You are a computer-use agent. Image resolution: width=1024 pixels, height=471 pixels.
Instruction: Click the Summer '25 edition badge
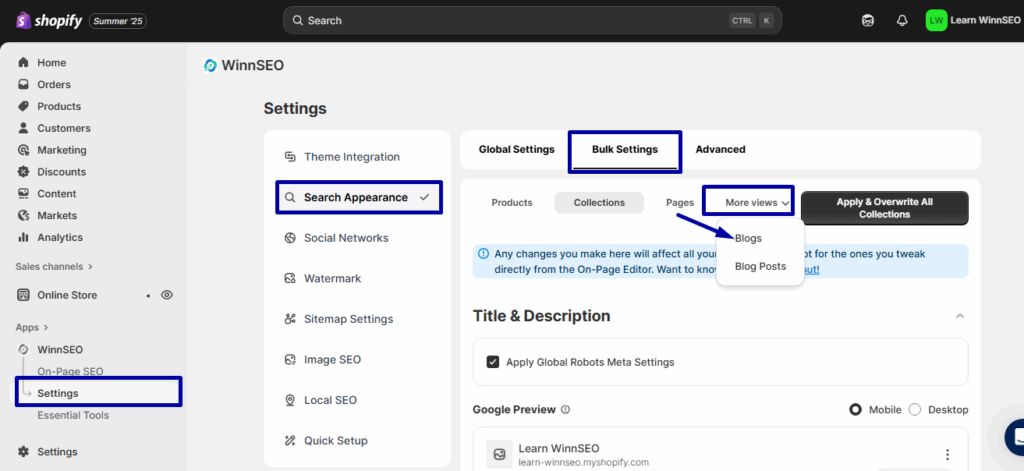point(118,21)
